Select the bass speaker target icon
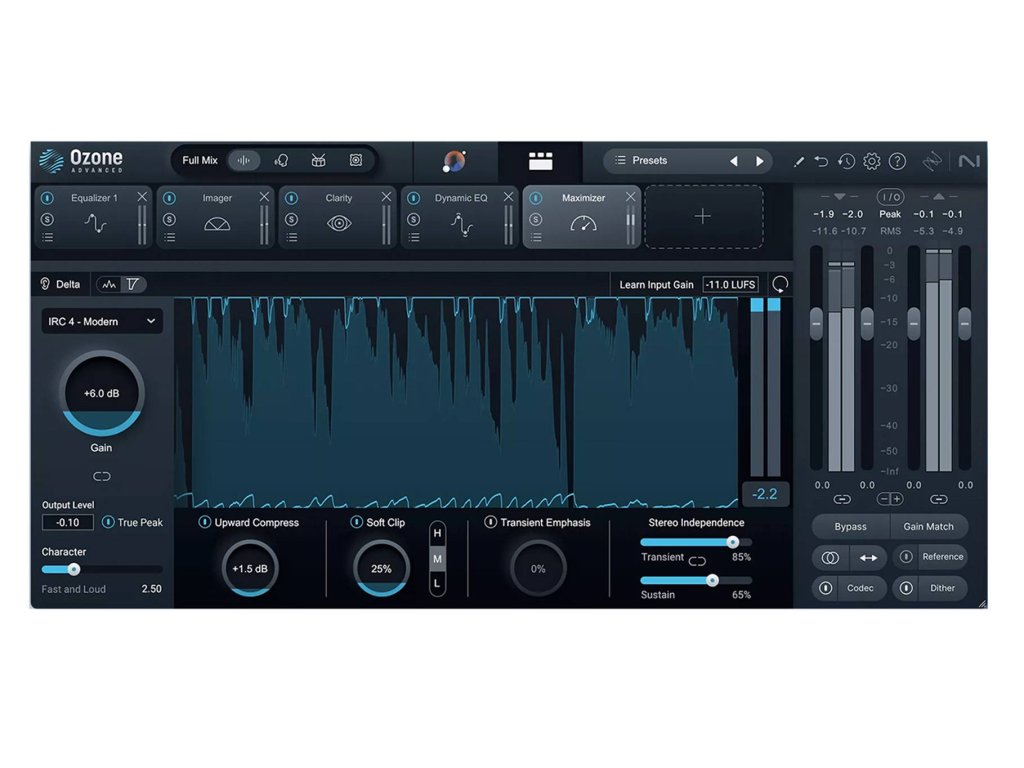 pos(356,160)
